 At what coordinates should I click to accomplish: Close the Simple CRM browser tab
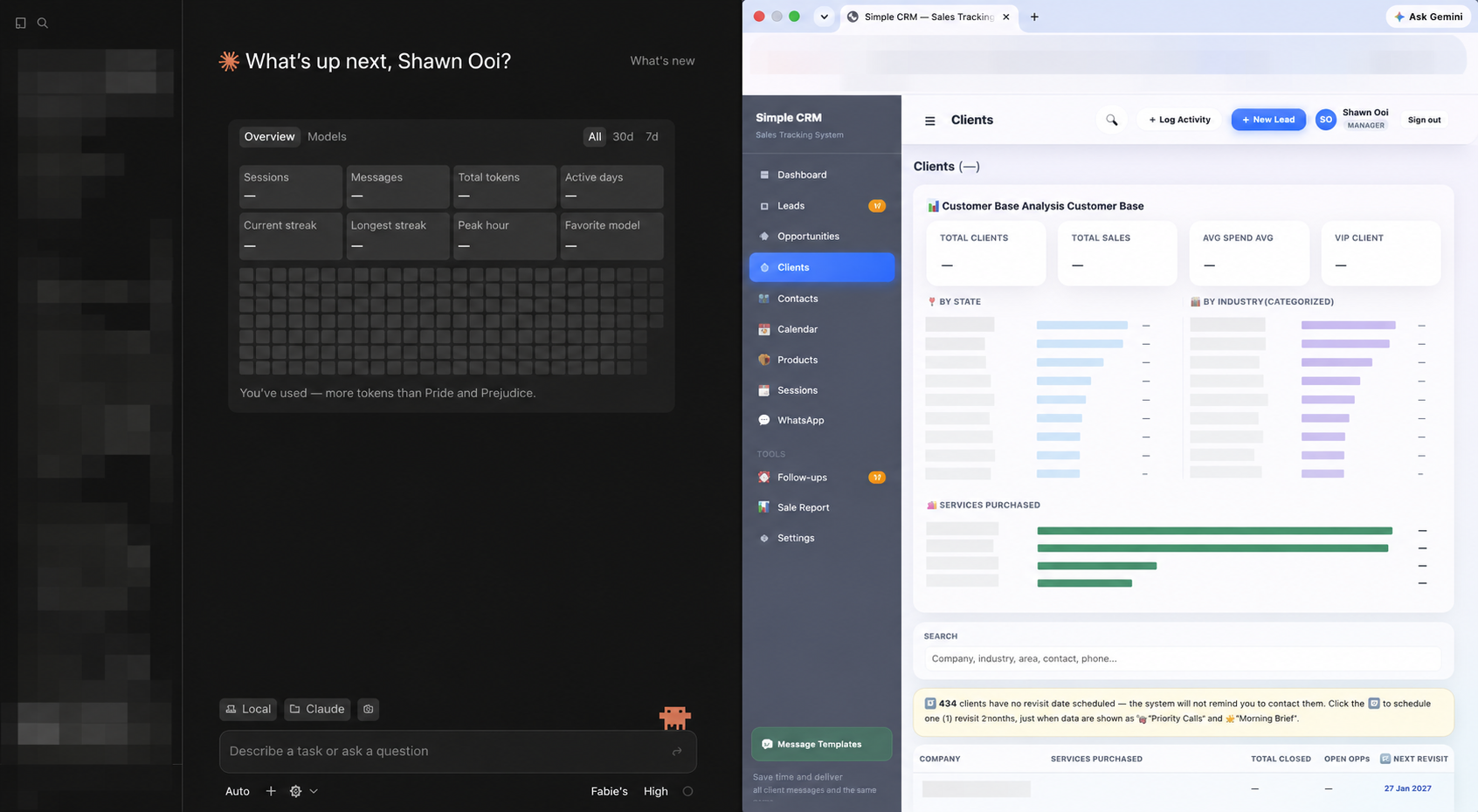[x=1006, y=17]
